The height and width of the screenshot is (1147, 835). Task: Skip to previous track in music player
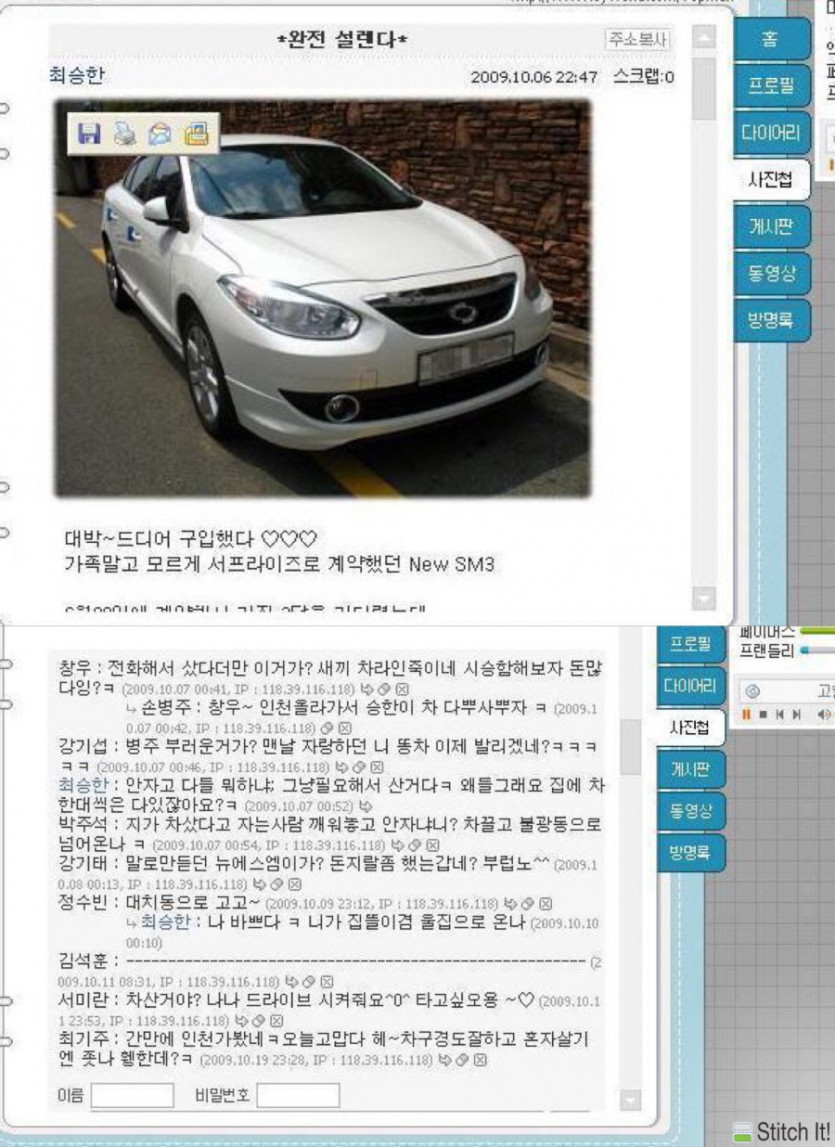click(781, 714)
